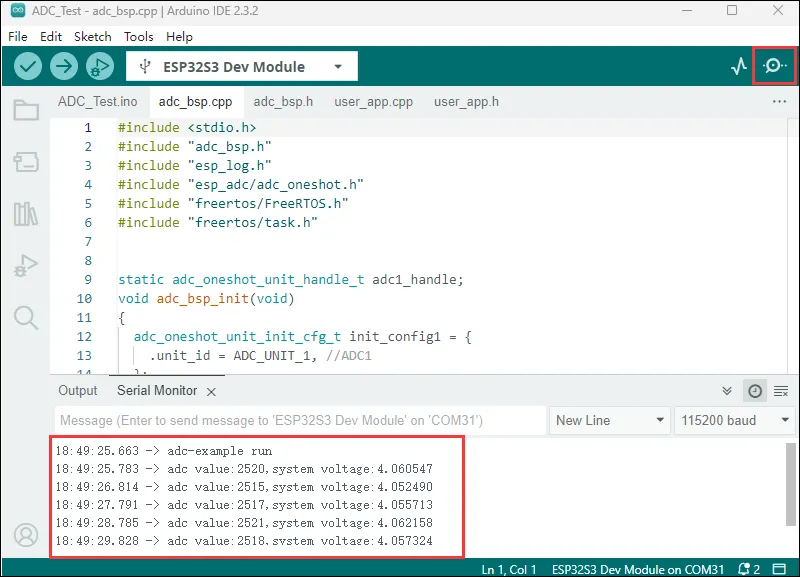
Task: Open the 115200 baud rate dropdown
Action: (x=733, y=420)
